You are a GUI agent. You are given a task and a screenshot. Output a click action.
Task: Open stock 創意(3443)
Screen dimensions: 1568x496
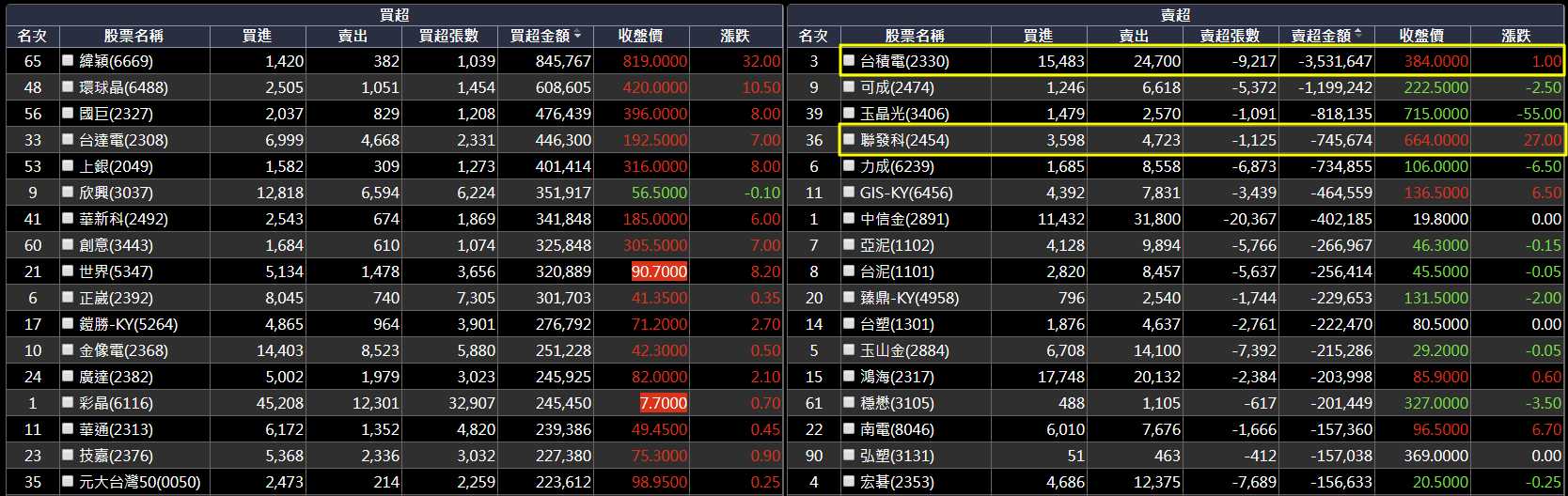(x=116, y=245)
